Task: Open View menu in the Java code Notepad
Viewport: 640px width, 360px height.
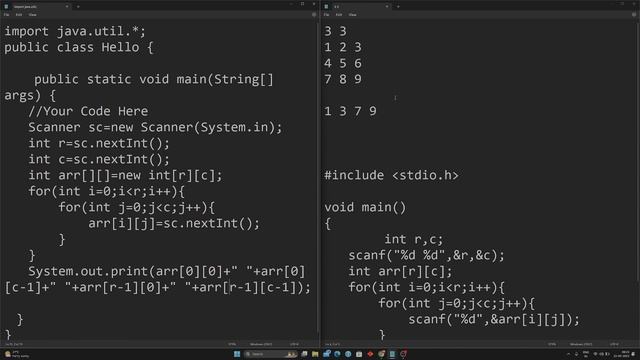Action: [32, 15]
